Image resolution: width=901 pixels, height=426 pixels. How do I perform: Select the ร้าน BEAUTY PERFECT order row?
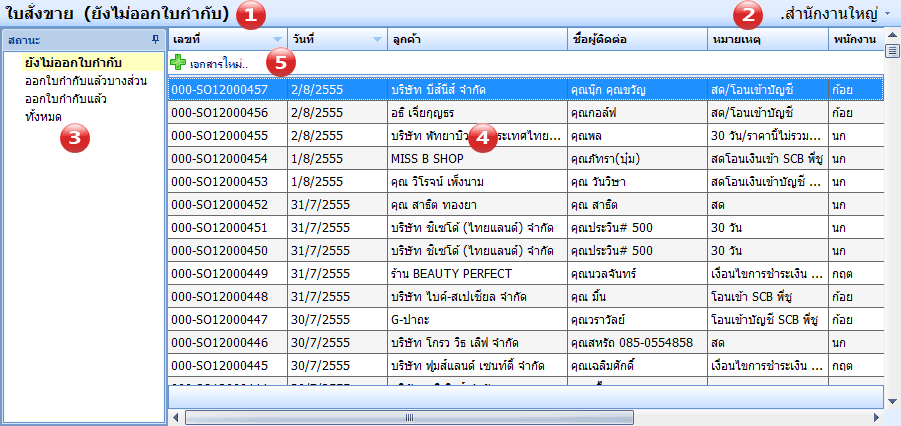[451, 273]
